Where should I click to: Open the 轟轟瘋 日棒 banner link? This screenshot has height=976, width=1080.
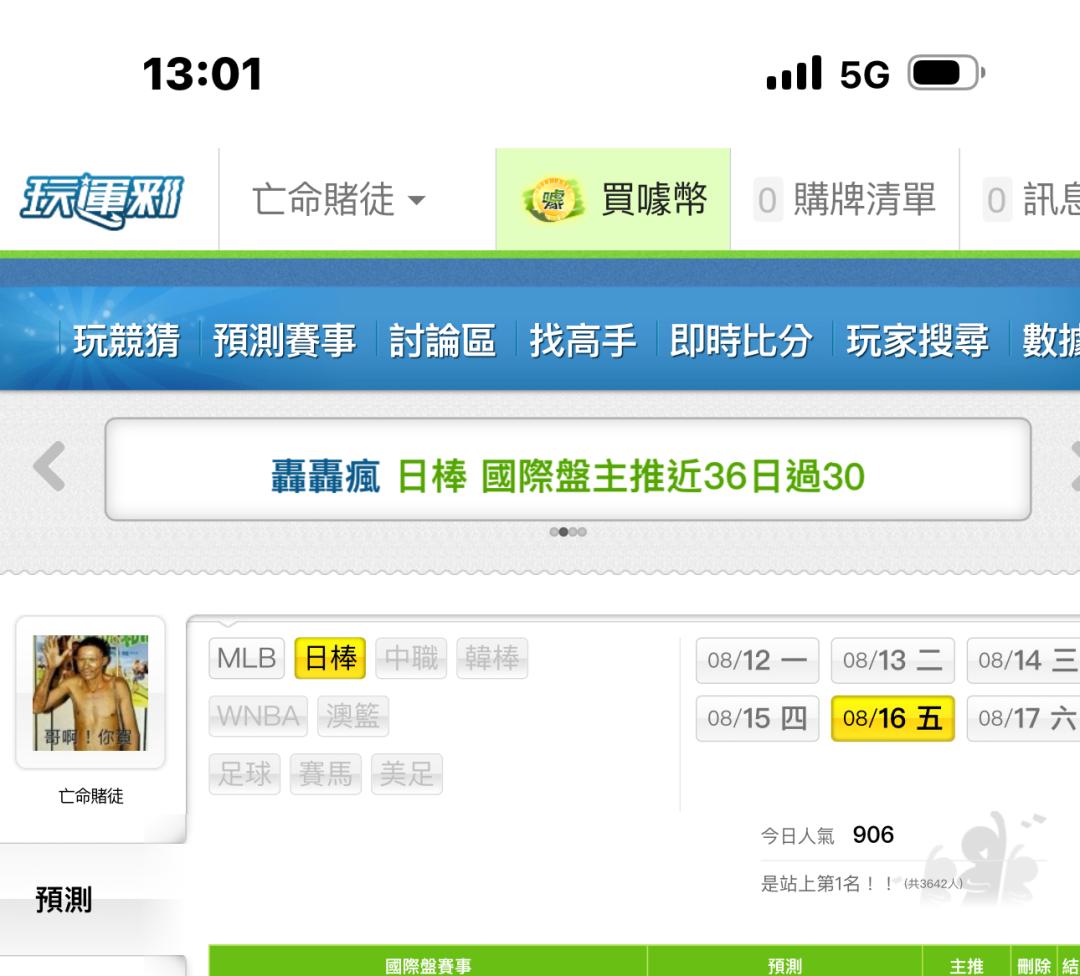568,477
